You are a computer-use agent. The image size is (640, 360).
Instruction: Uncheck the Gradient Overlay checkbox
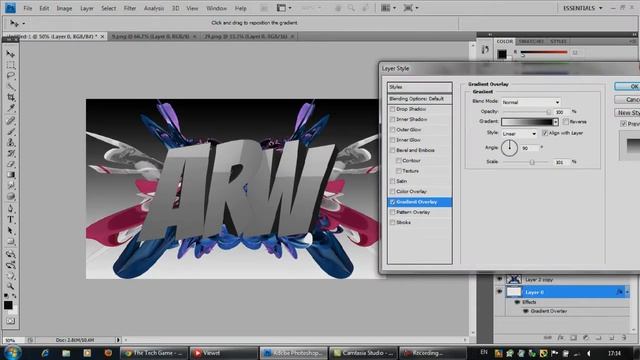tap(393, 202)
